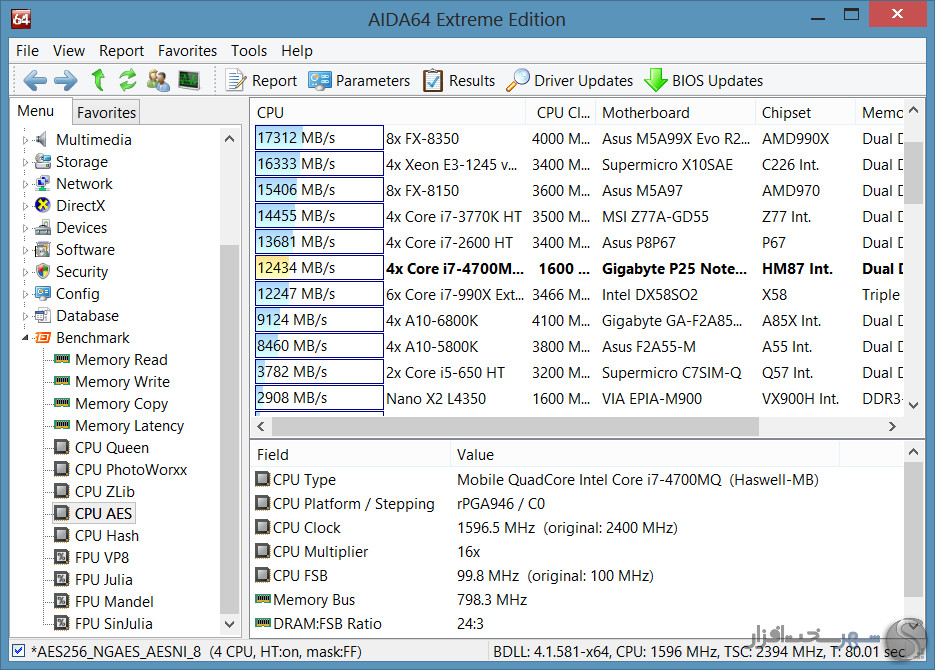The image size is (935, 670).
Task: Switch to the Favorites tab
Action: [x=106, y=112]
